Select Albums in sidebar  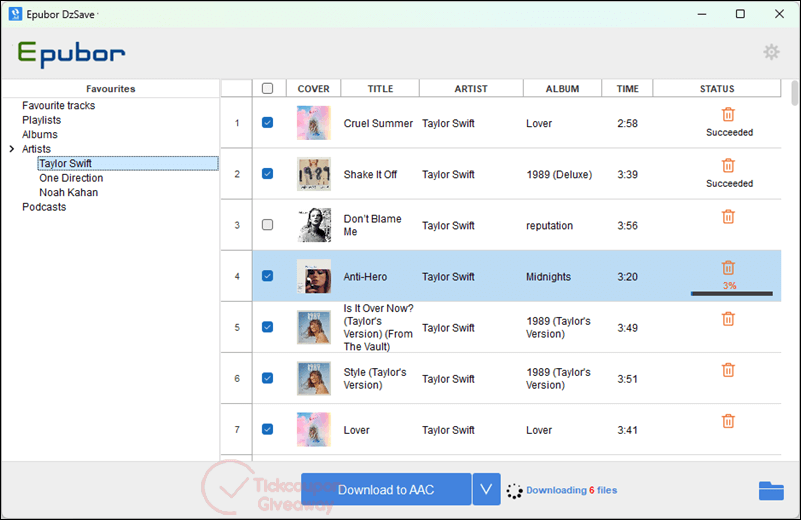tap(40, 134)
